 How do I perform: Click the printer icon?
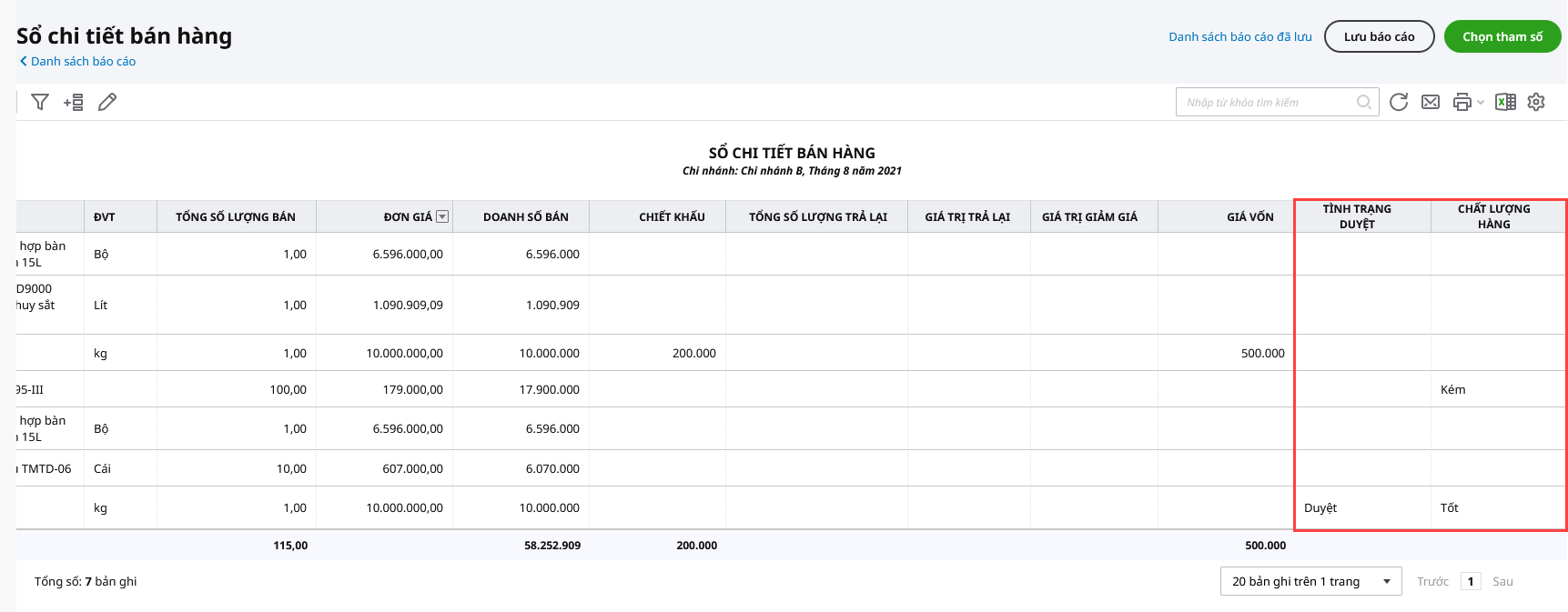tap(1462, 102)
